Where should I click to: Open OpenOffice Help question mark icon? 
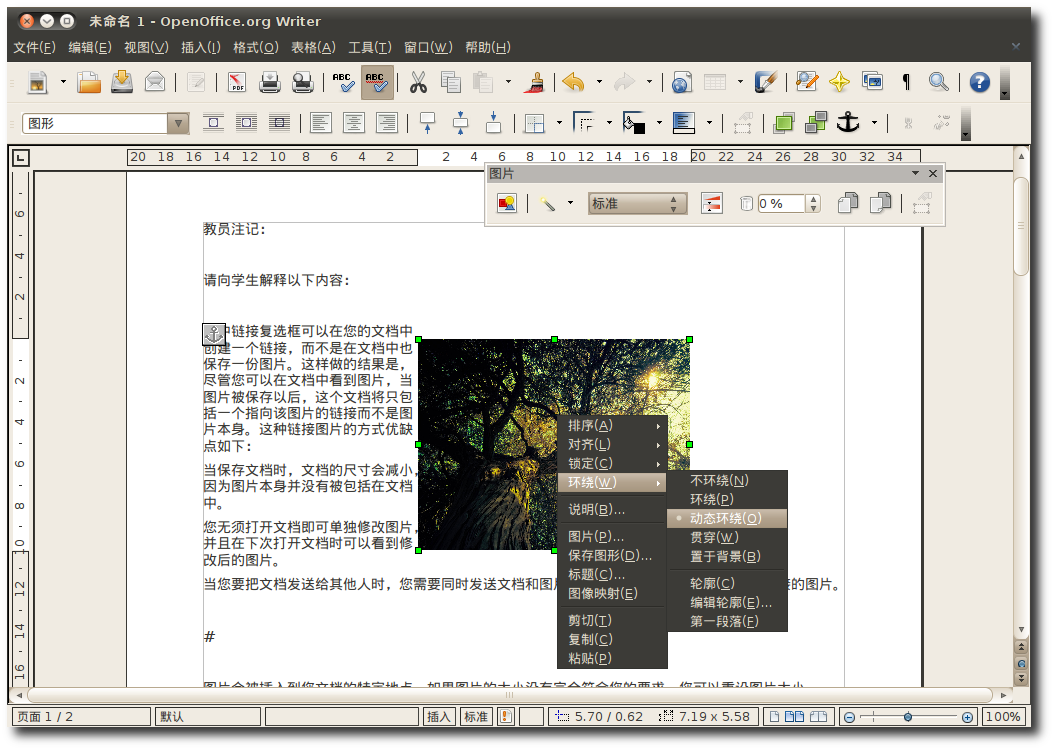click(979, 82)
